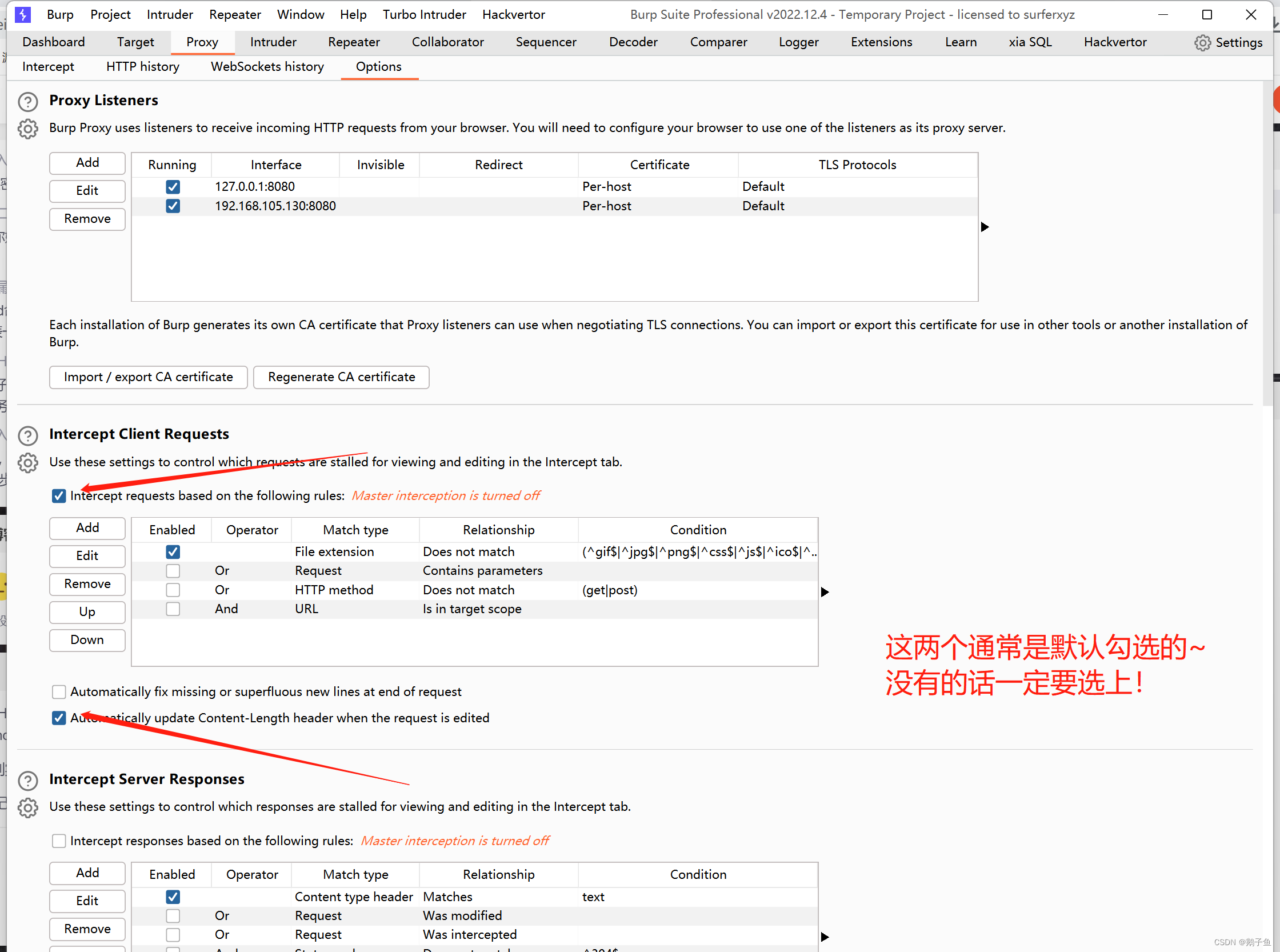Click the vertical scrollbar on right side
This screenshot has height=952, width=1280.
click(x=1267, y=242)
